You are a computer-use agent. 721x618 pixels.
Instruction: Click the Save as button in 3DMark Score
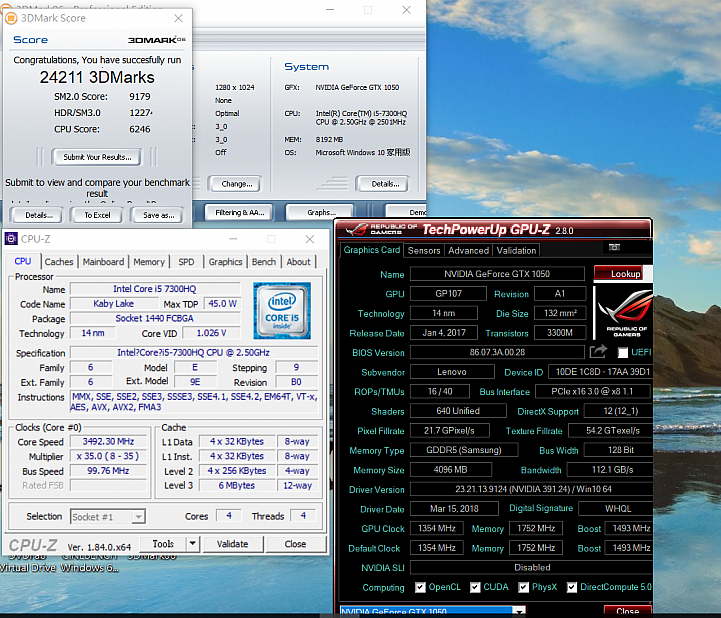coord(159,215)
